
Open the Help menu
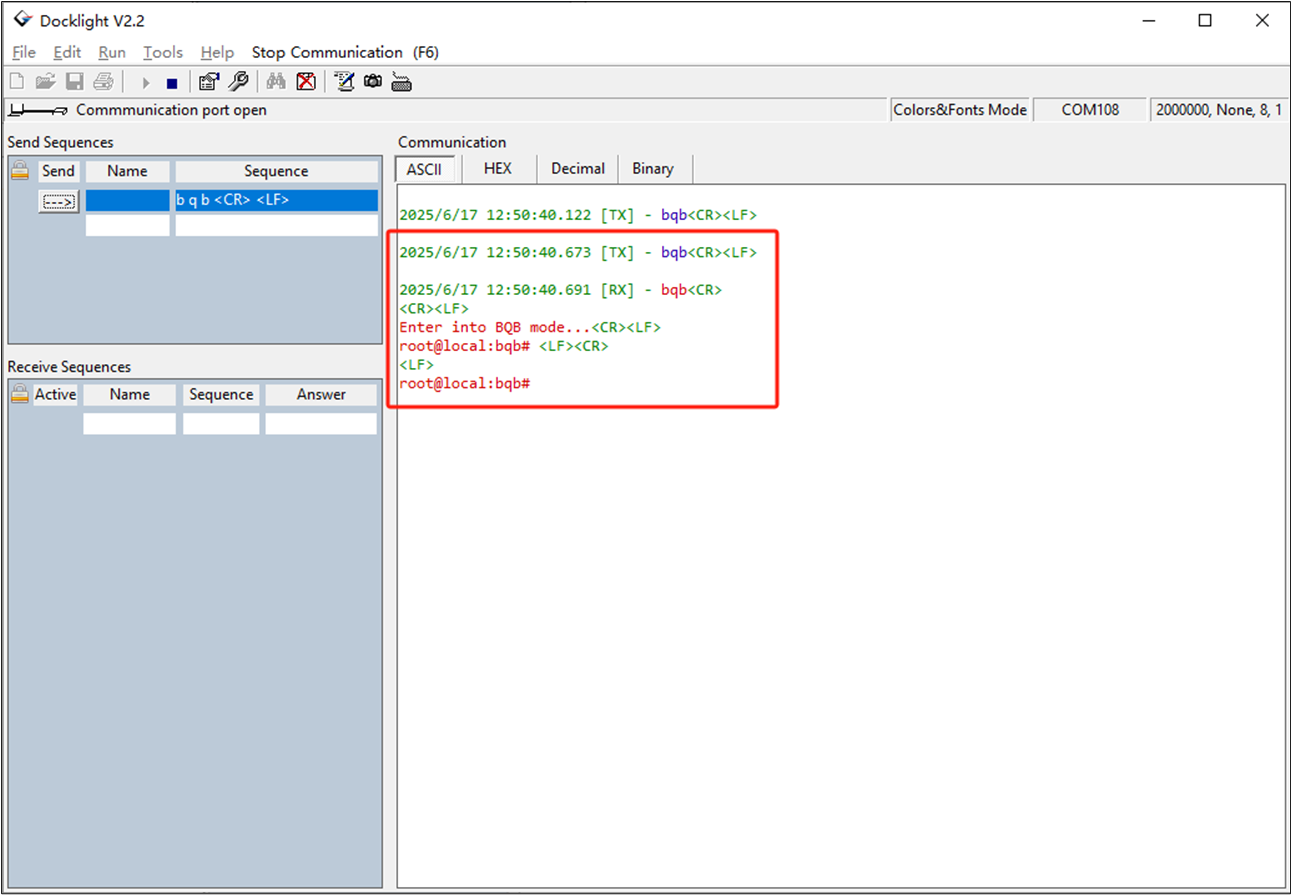tap(217, 52)
